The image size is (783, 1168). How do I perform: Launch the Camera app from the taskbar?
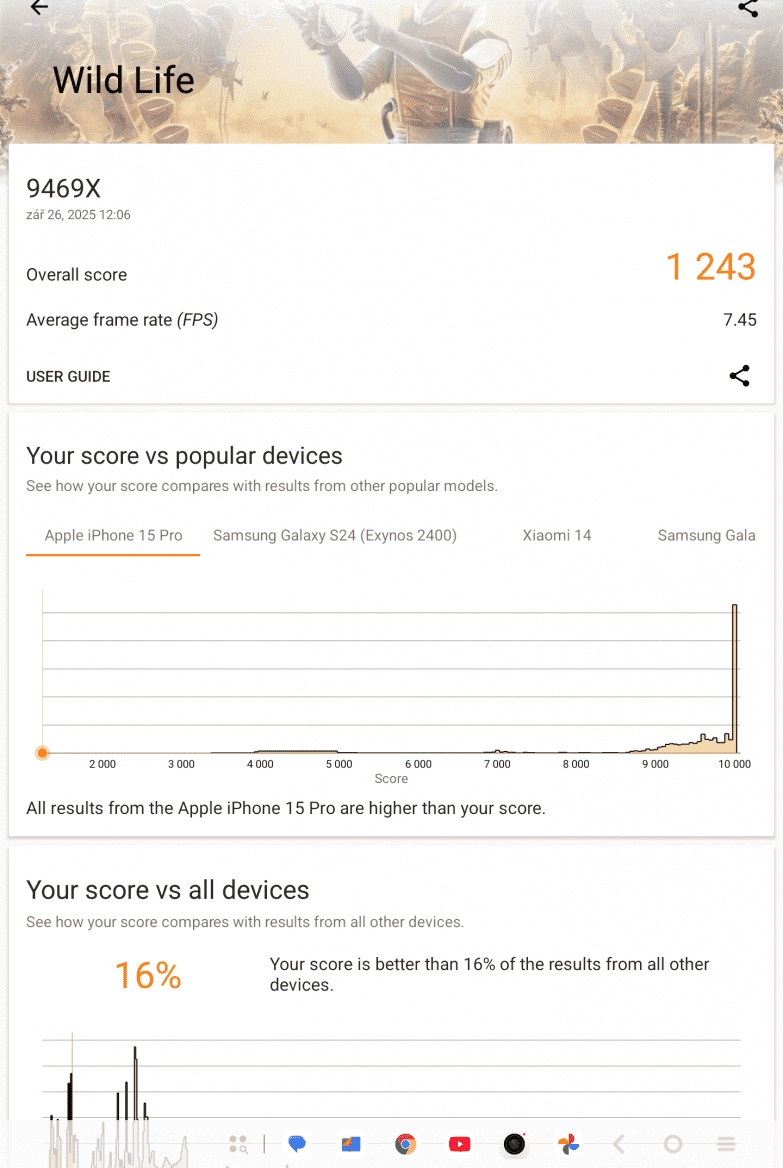(x=513, y=1143)
